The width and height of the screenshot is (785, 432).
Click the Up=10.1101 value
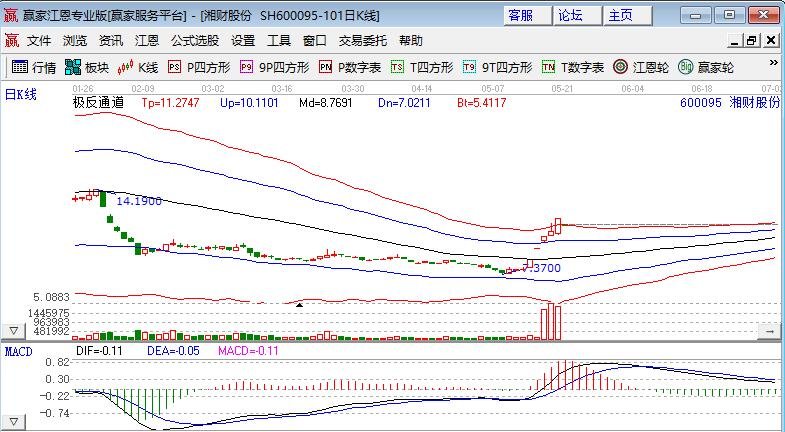[249, 103]
